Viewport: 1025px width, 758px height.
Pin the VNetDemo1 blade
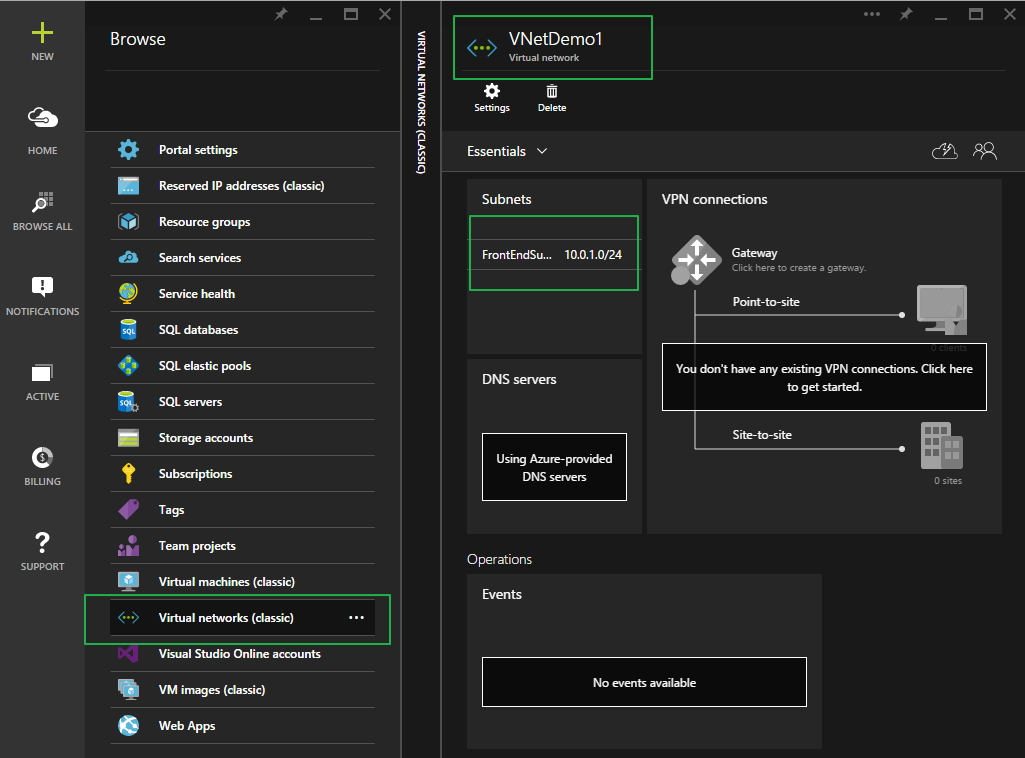pyautogui.click(x=906, y=14)
